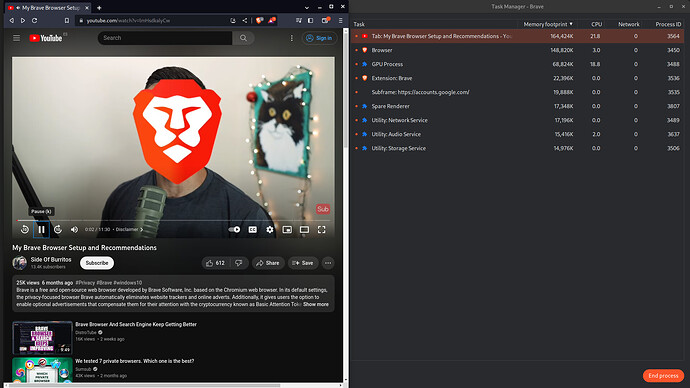Open the tab search dropdown arrow
The height and width of the screenshot is (388, 690).
(307, 7)
